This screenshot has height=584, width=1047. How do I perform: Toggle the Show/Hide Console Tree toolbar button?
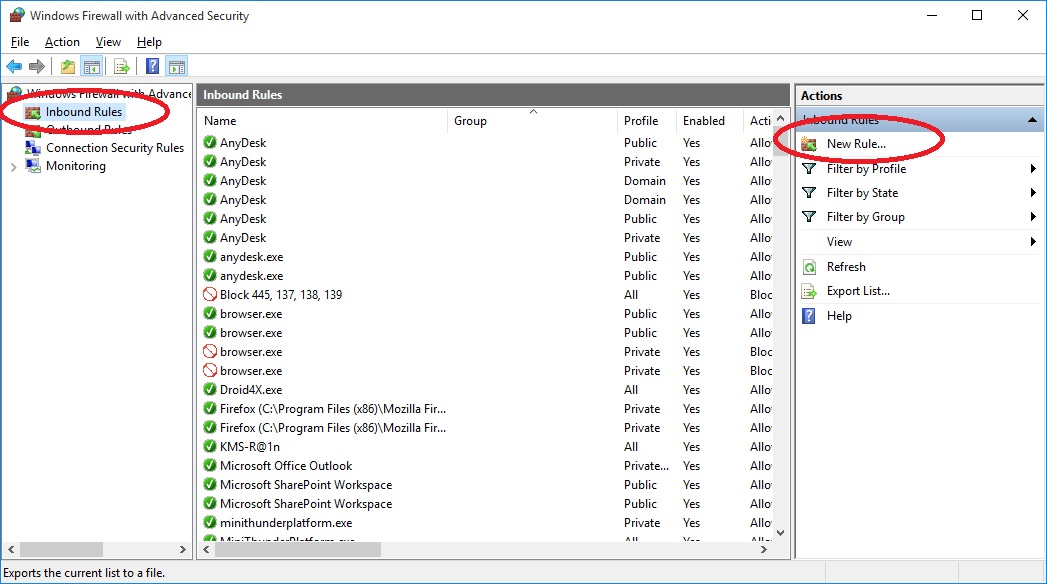(91, 67)
